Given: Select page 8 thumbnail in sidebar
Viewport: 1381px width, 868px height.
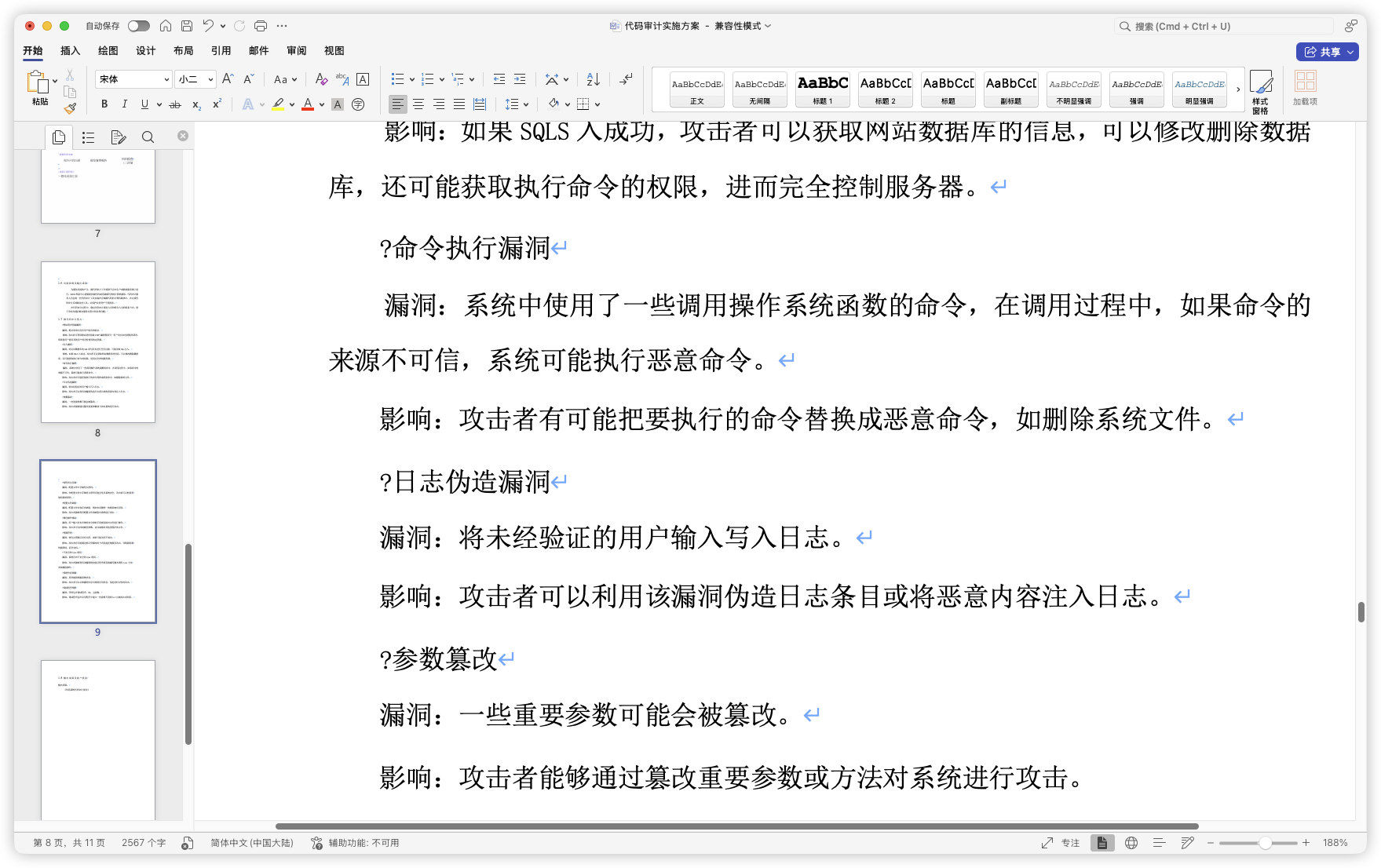Looking at the screenshot, I should coord(98,342).
